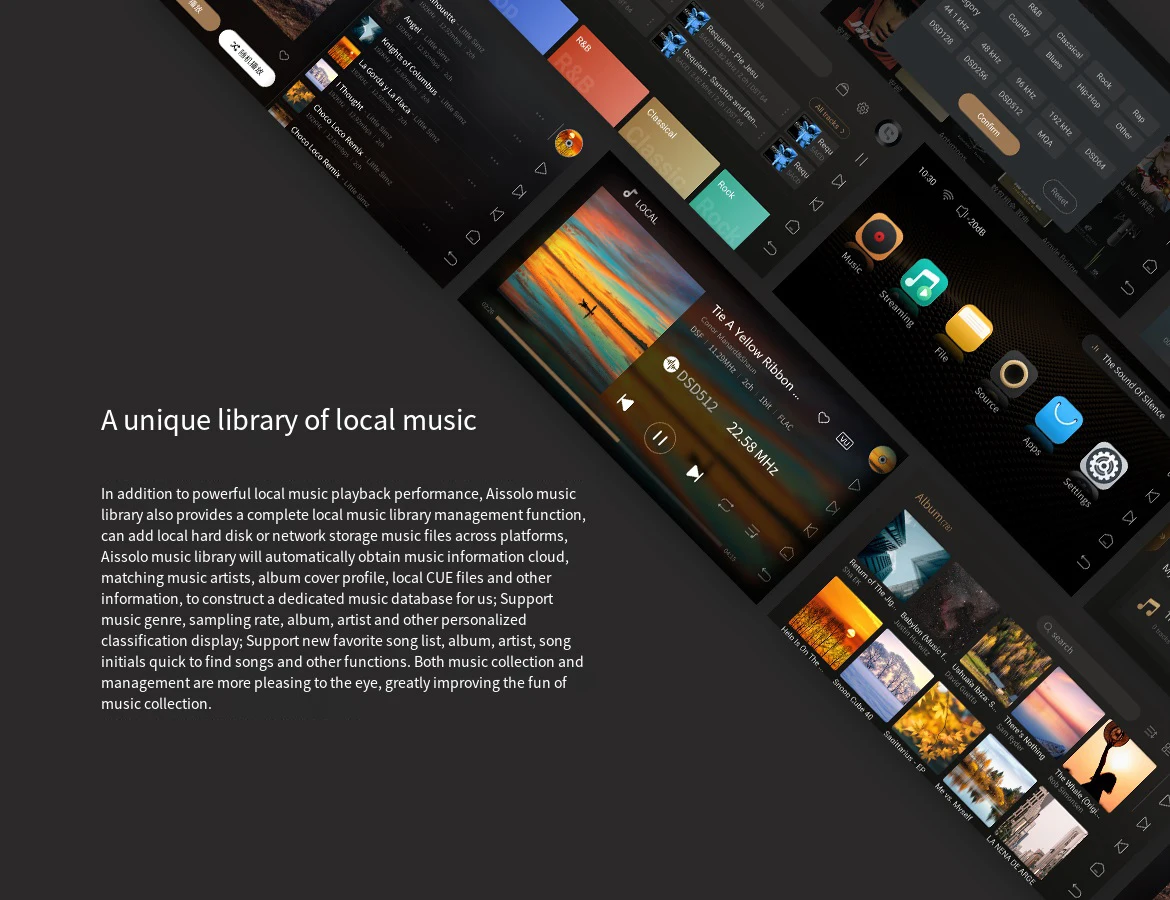This screenshot has width=1170, height=900.
Task: Click the white shuffle play button
Action: pyautogui.click(x=247, y=58)
